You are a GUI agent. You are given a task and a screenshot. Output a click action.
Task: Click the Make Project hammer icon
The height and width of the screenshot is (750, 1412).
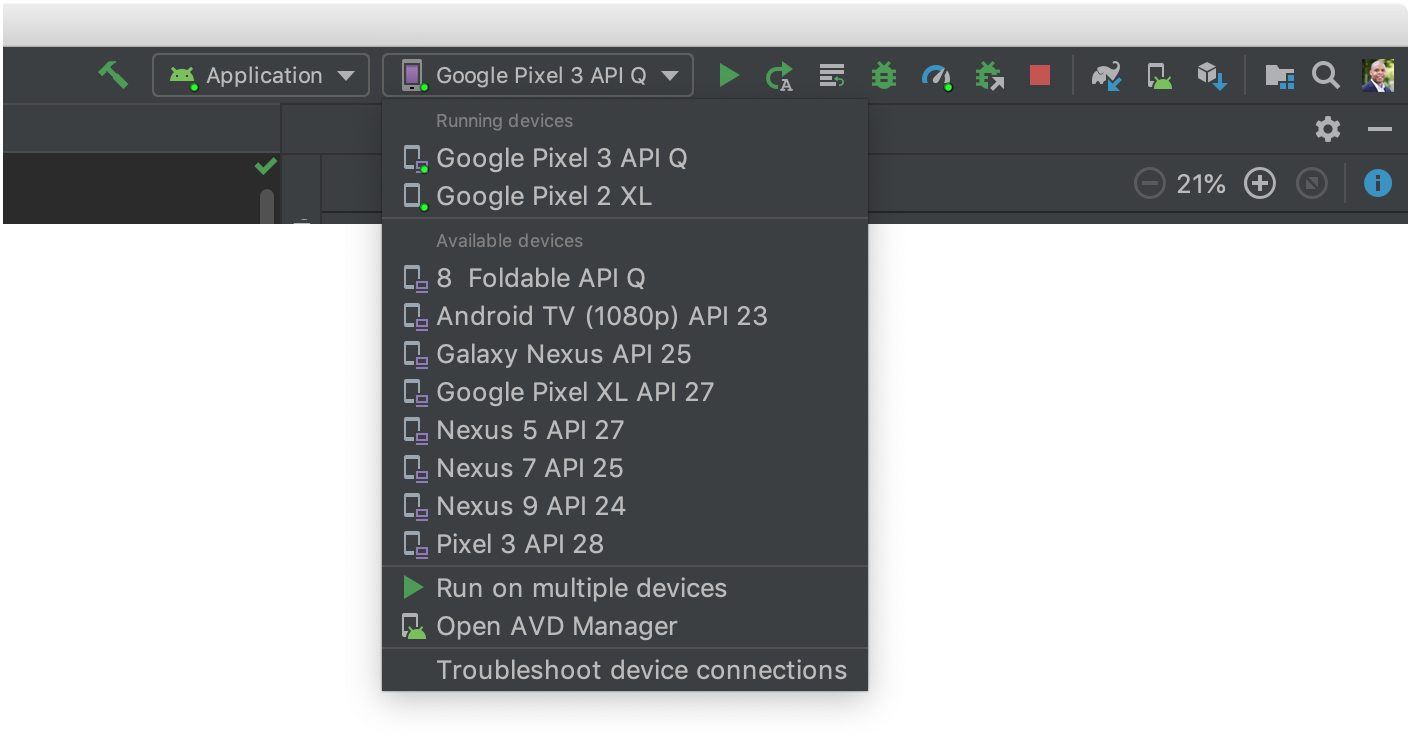[x=113, y=75]
